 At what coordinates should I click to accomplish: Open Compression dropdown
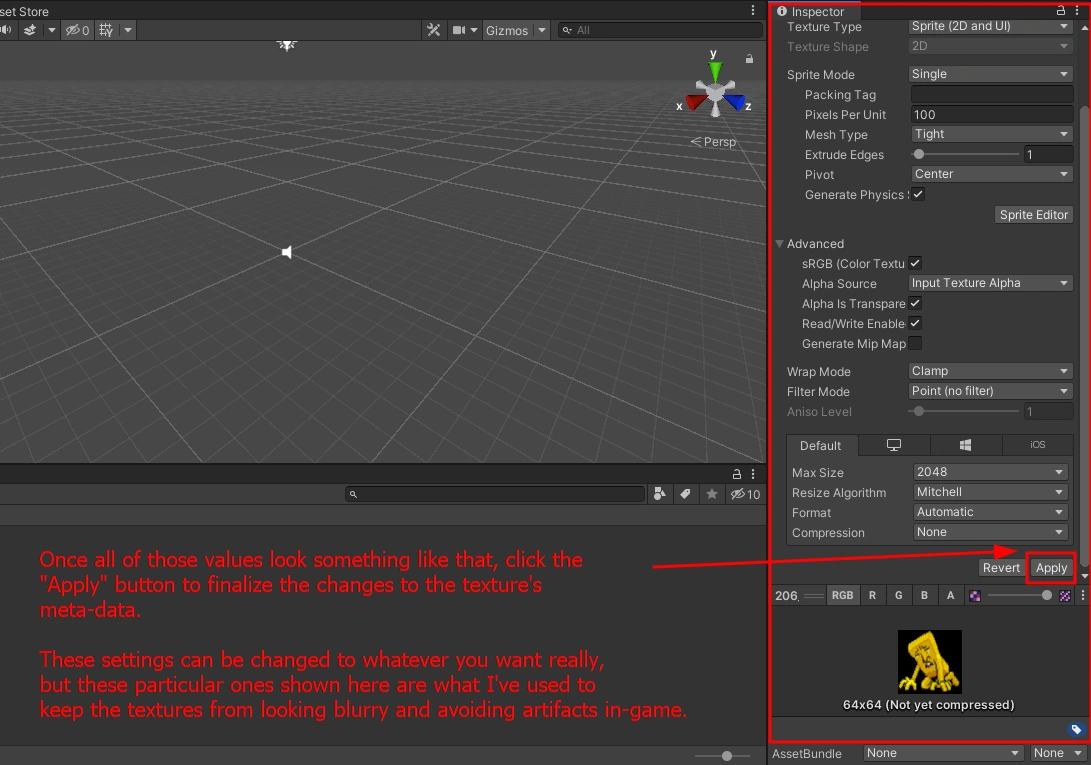click(990, 532)
